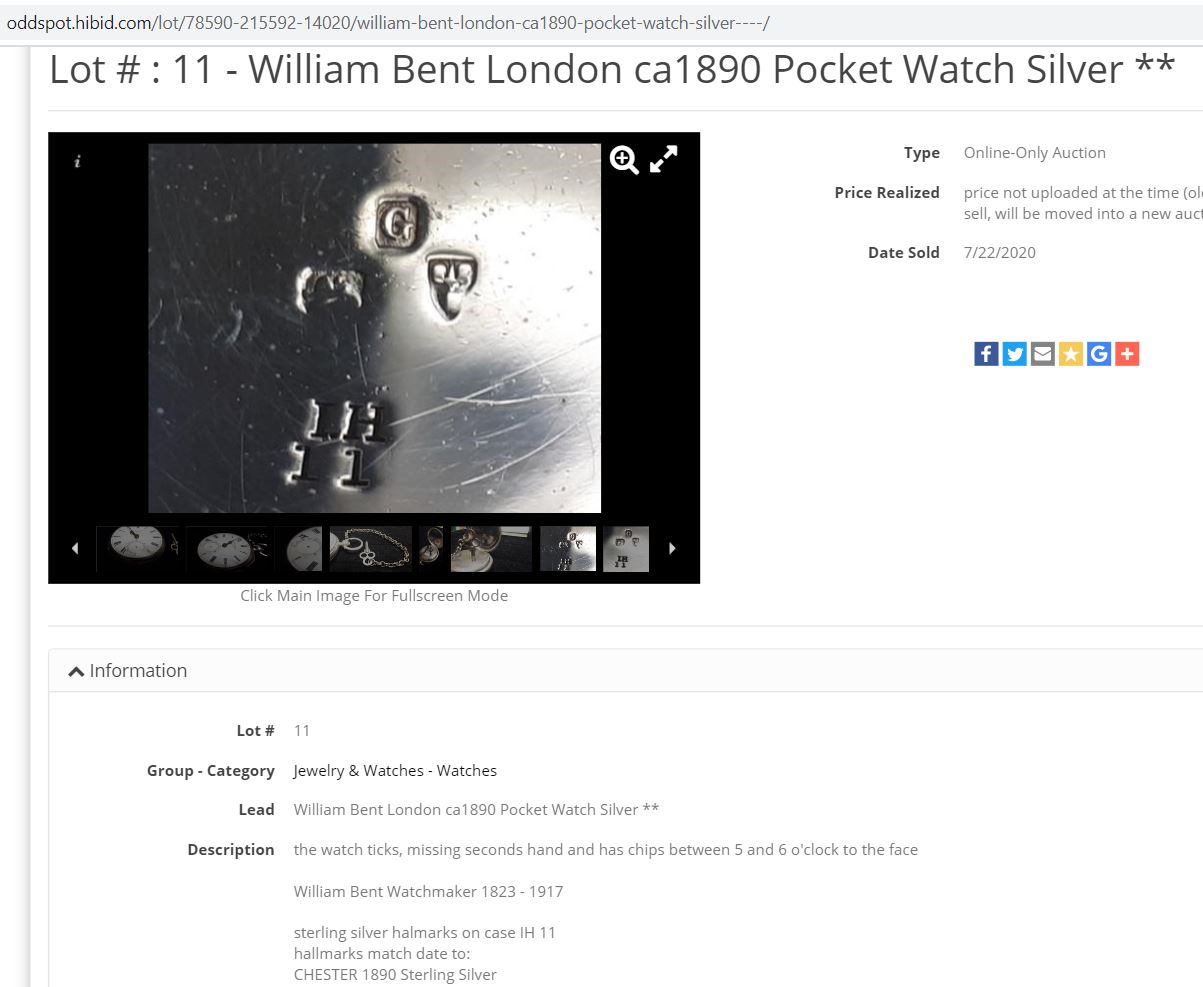Select the first watch face thumbnail
Viewport: 1203px width, 987px height.
tap(138, 549)
